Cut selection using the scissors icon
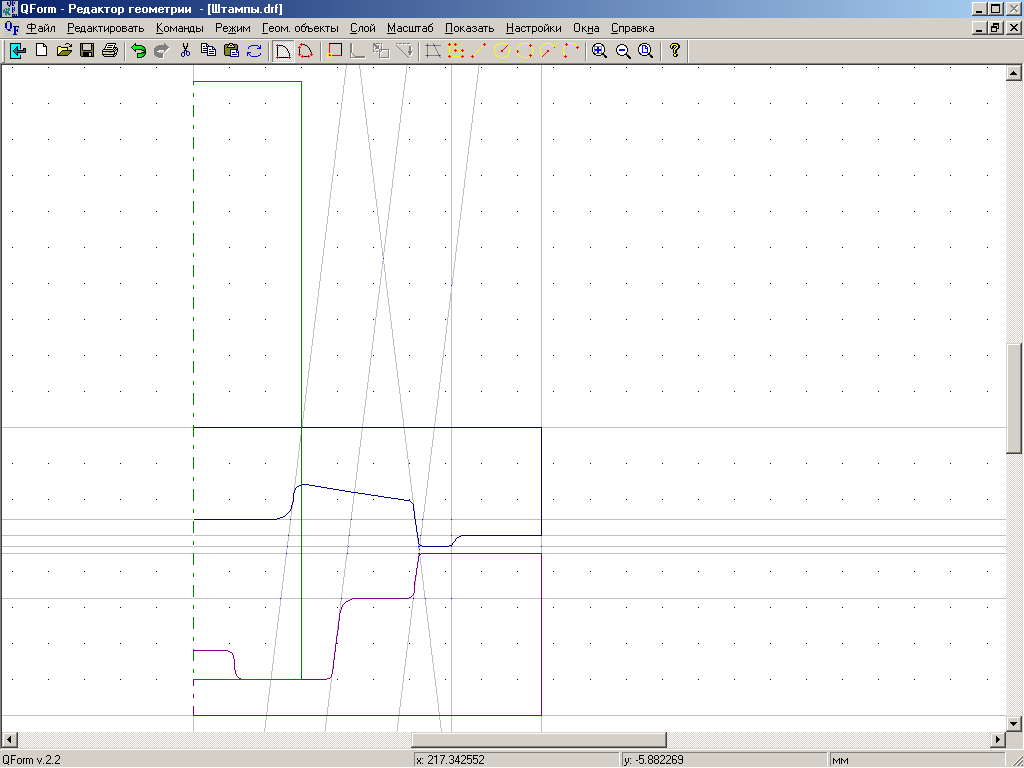The width and height of the screenshot is (1024, 768). tap(185, 51)
